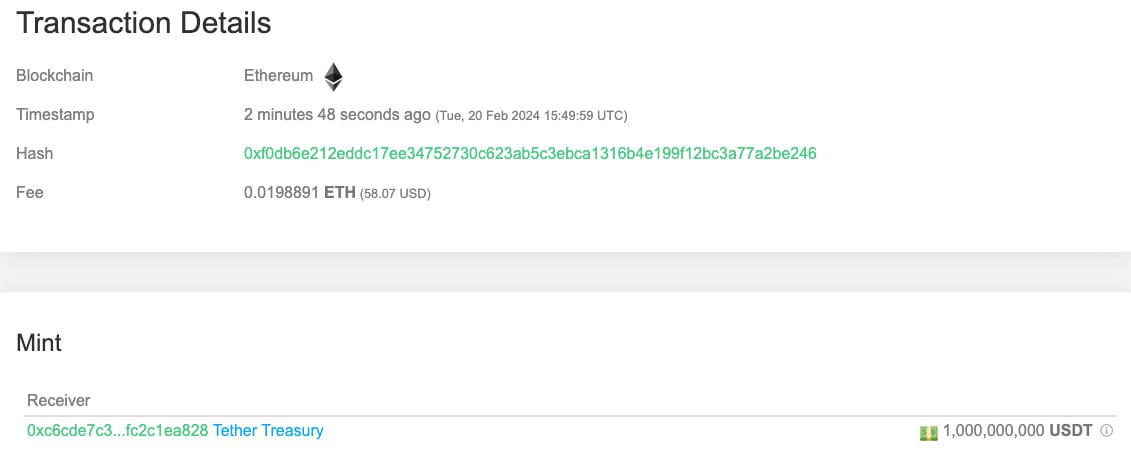
Task: Click the UTC date in parentheses
Action: (531, 115)
